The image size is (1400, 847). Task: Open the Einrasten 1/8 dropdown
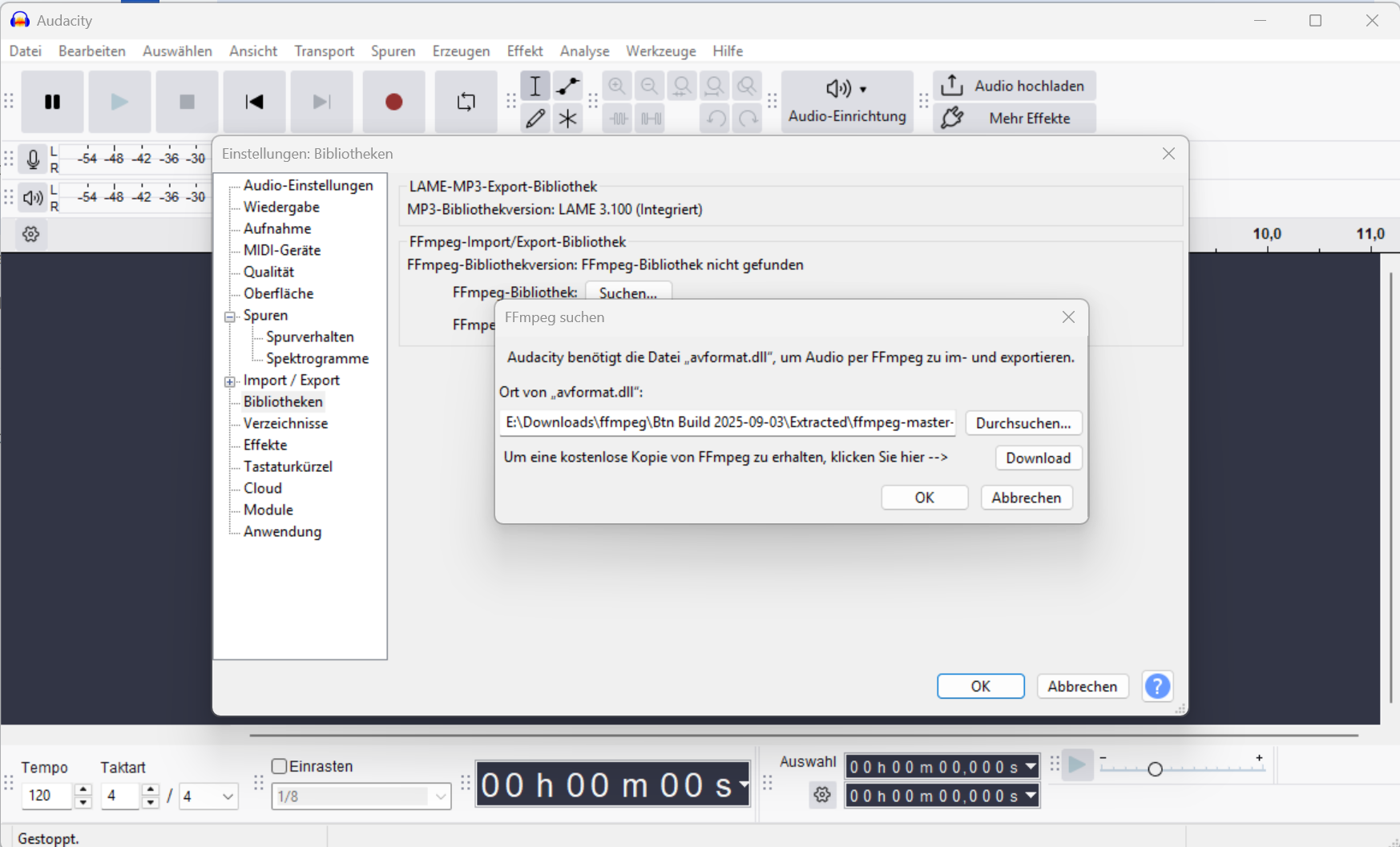[x=361, y=796]
